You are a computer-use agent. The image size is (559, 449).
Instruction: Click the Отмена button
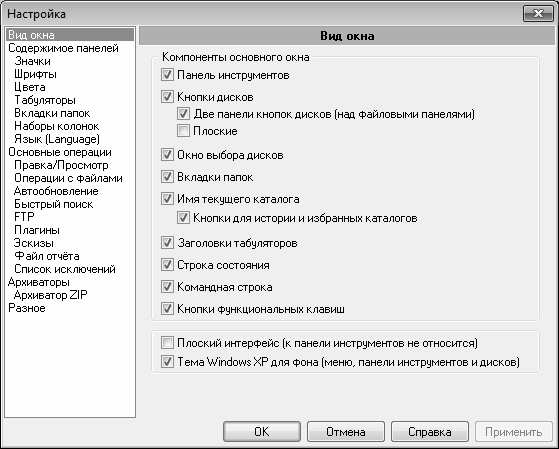(x=346, y=432)
